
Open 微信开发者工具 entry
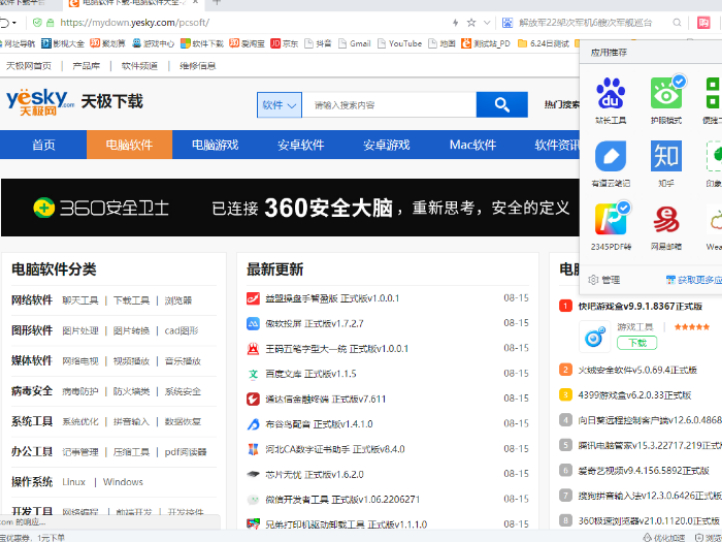tap(343, 499)
